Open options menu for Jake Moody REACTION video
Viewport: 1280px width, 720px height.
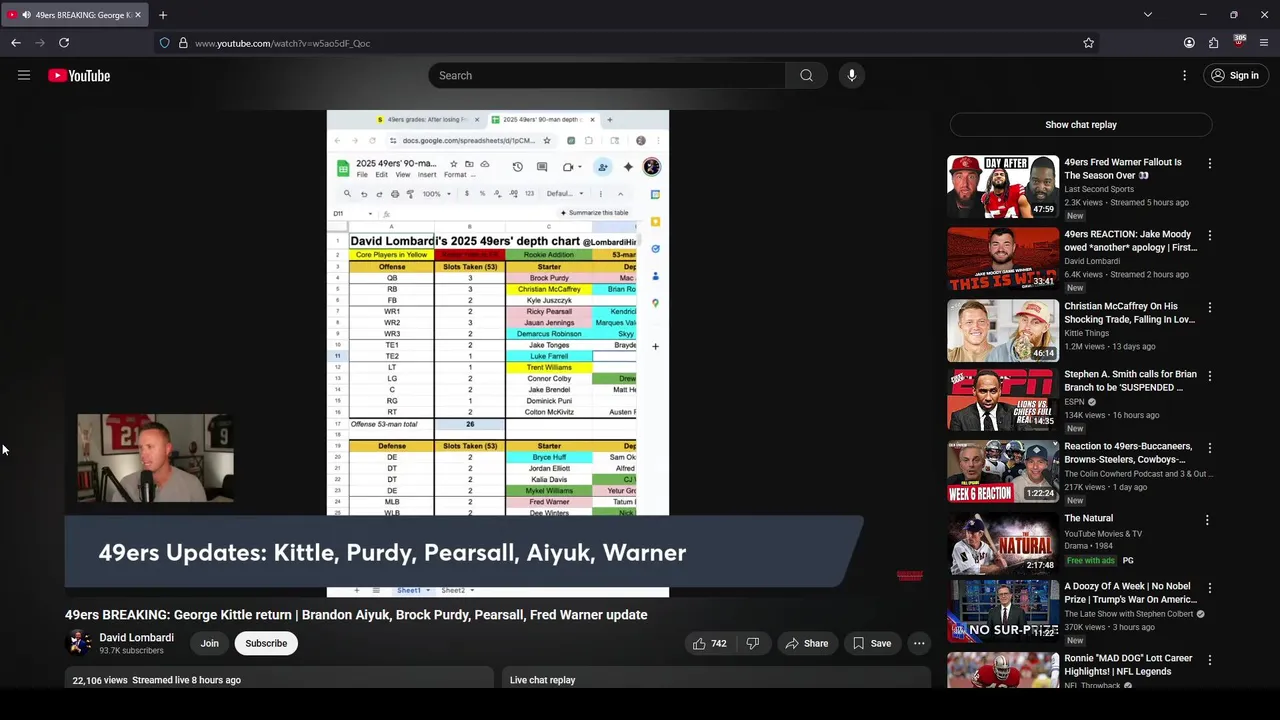(1209, 235)
